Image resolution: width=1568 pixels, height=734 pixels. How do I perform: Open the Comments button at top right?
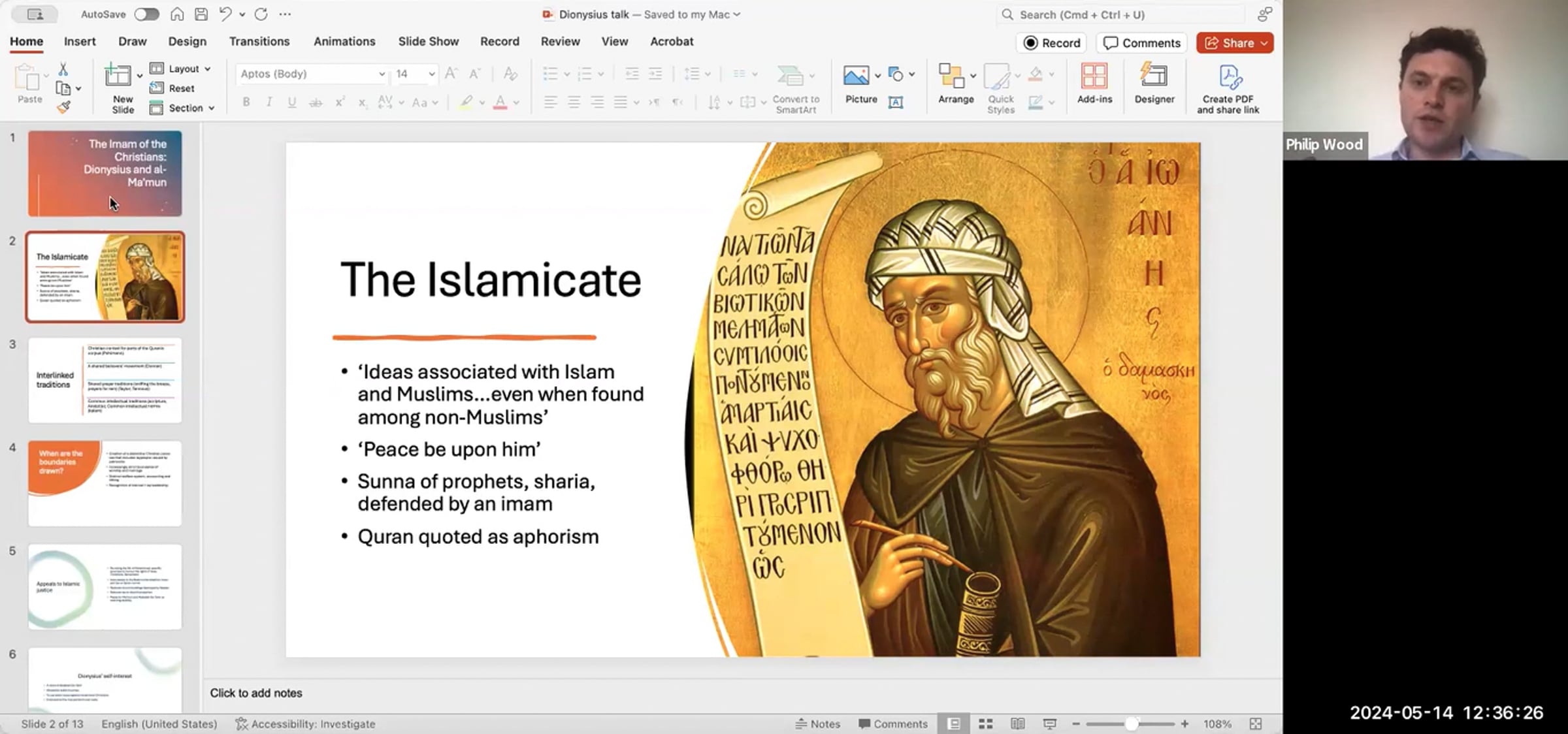pos(1142,43)
